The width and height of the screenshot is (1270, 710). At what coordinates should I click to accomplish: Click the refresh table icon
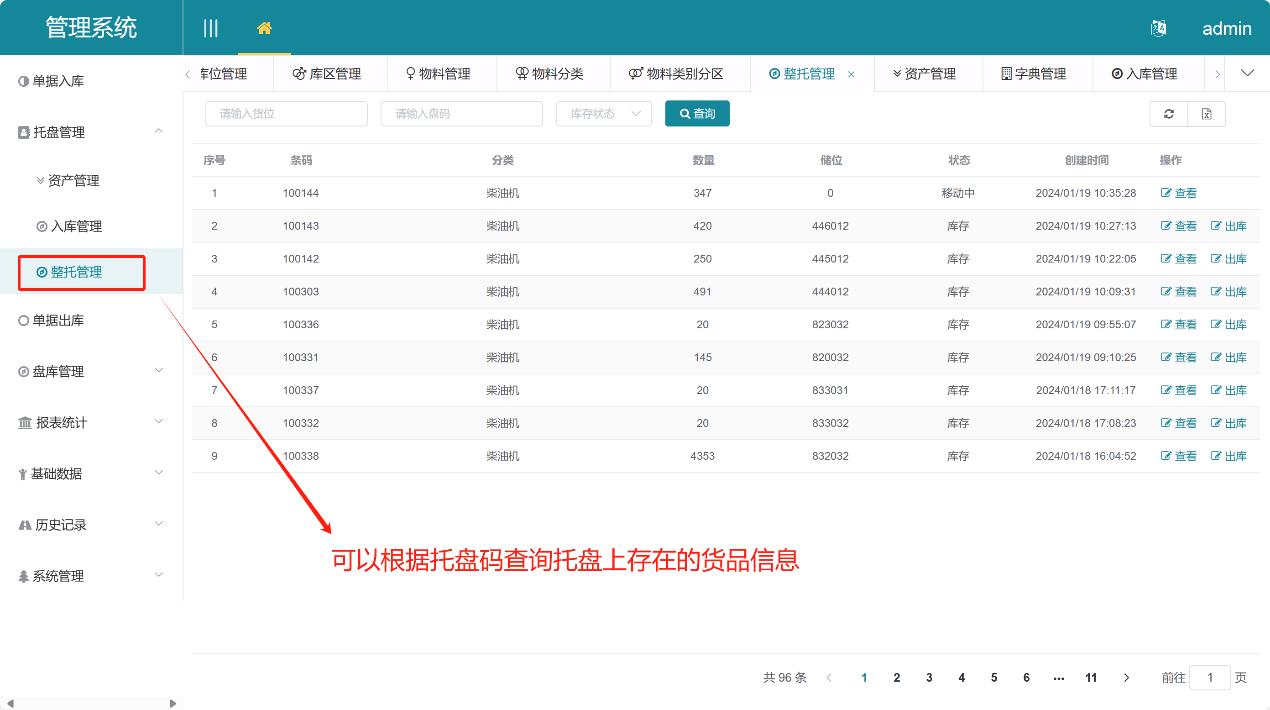click(1168, 113)
